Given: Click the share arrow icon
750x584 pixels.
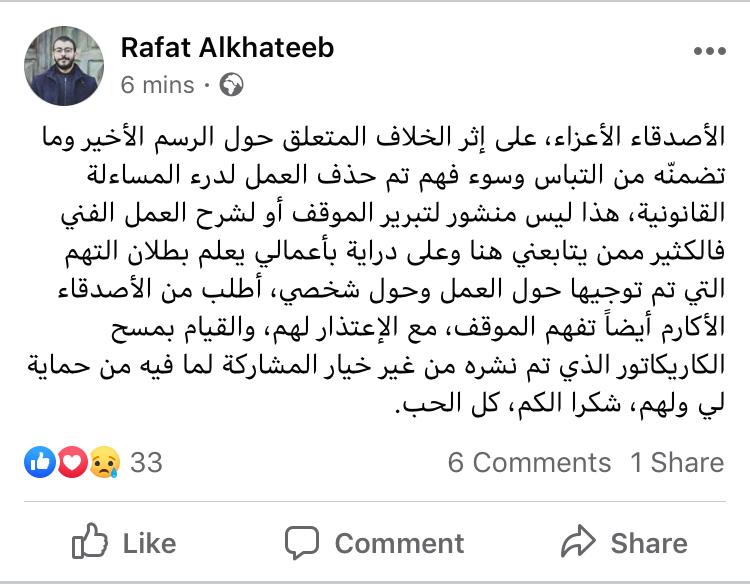Looking at the screenshot, I should coord(579,542).
